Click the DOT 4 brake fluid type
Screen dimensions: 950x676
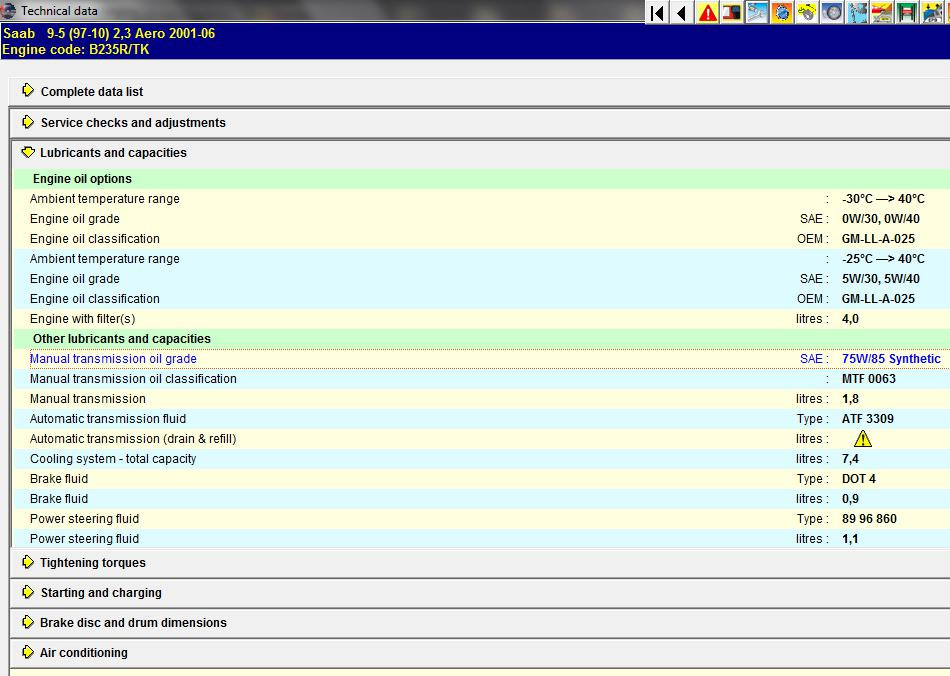point(859,479)
